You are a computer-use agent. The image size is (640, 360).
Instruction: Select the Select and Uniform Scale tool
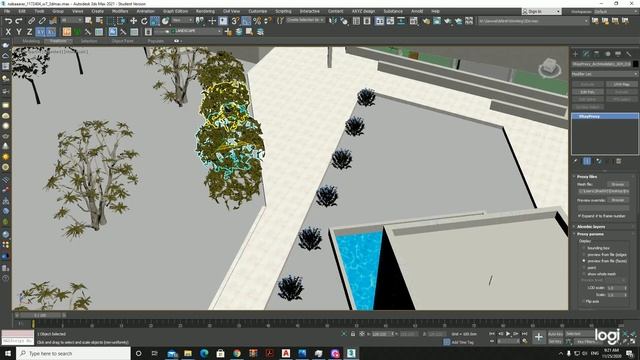155,20
